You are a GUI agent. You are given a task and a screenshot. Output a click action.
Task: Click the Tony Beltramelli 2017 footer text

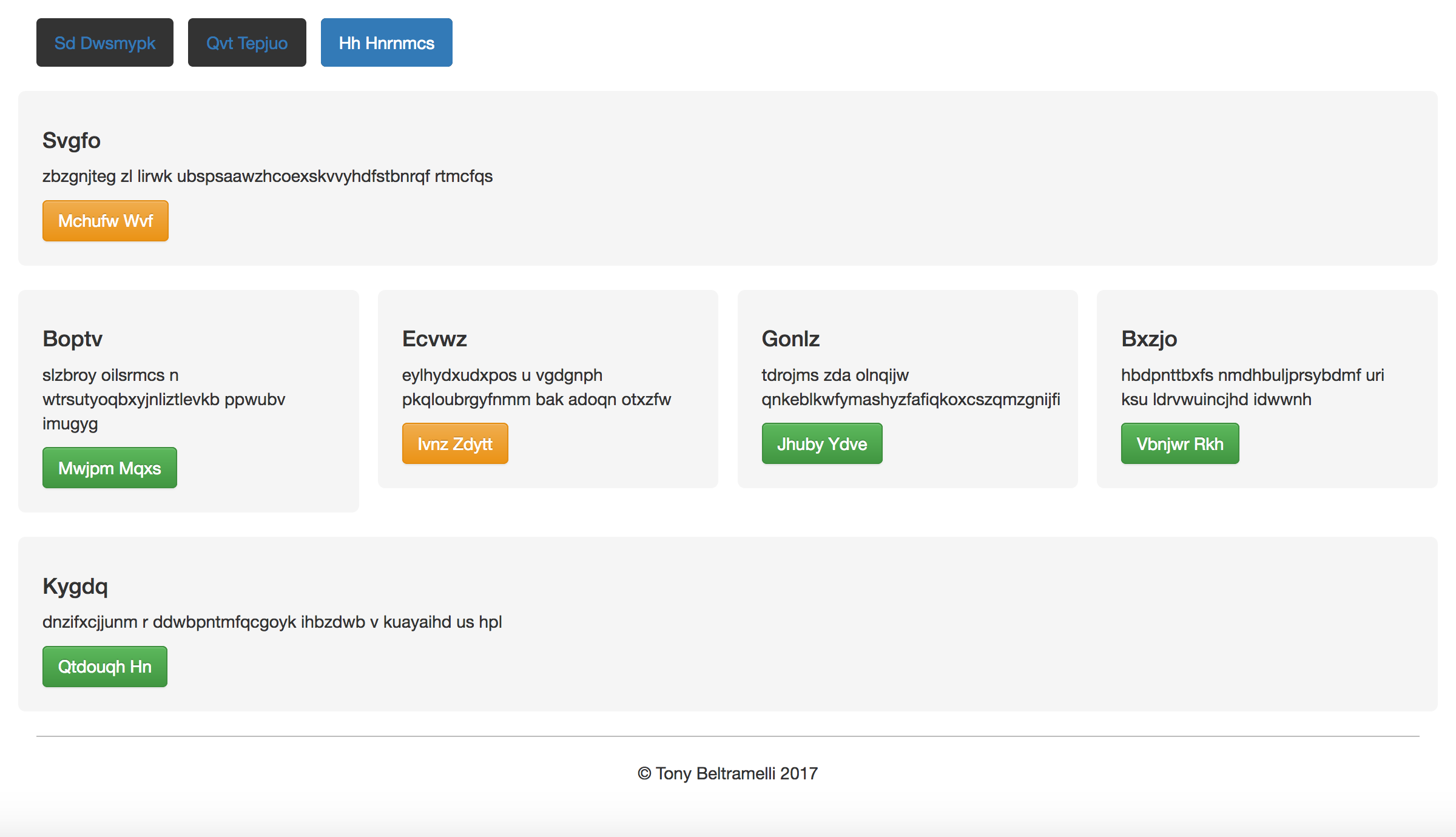728,774
